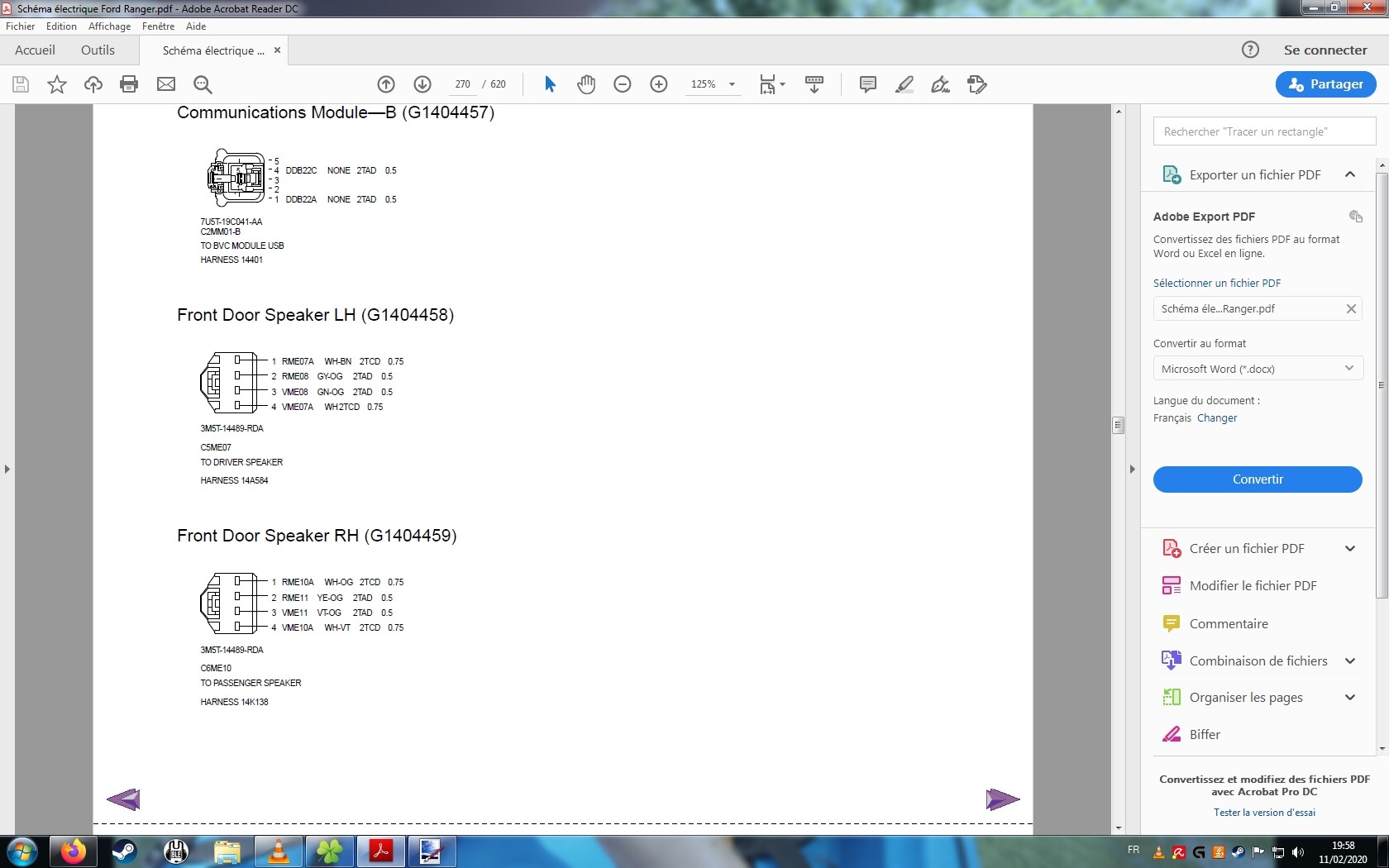
Task: Click the upload to cloud icon
Action: [x=93, y=84]
